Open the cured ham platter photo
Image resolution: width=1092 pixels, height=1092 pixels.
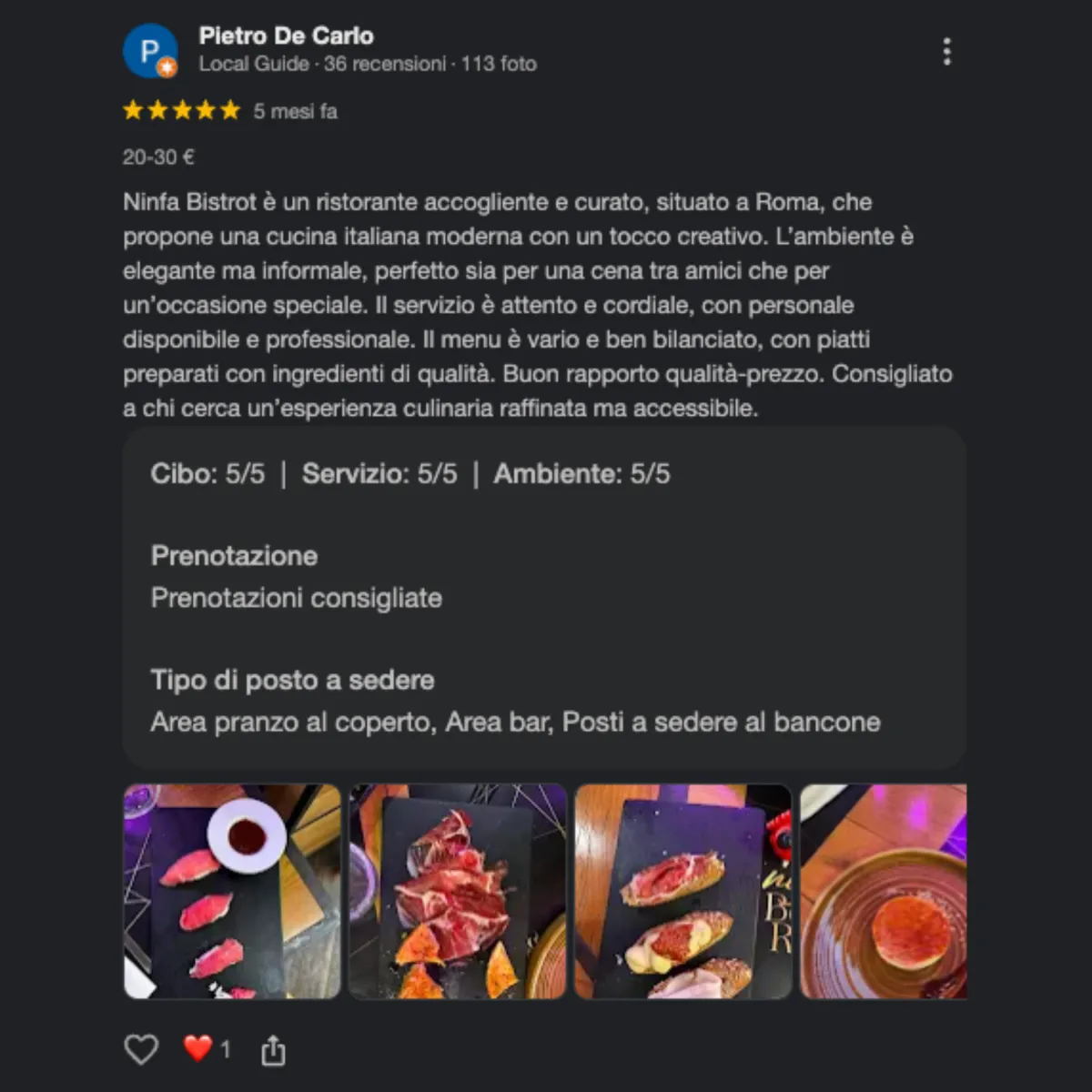point(458,892)
